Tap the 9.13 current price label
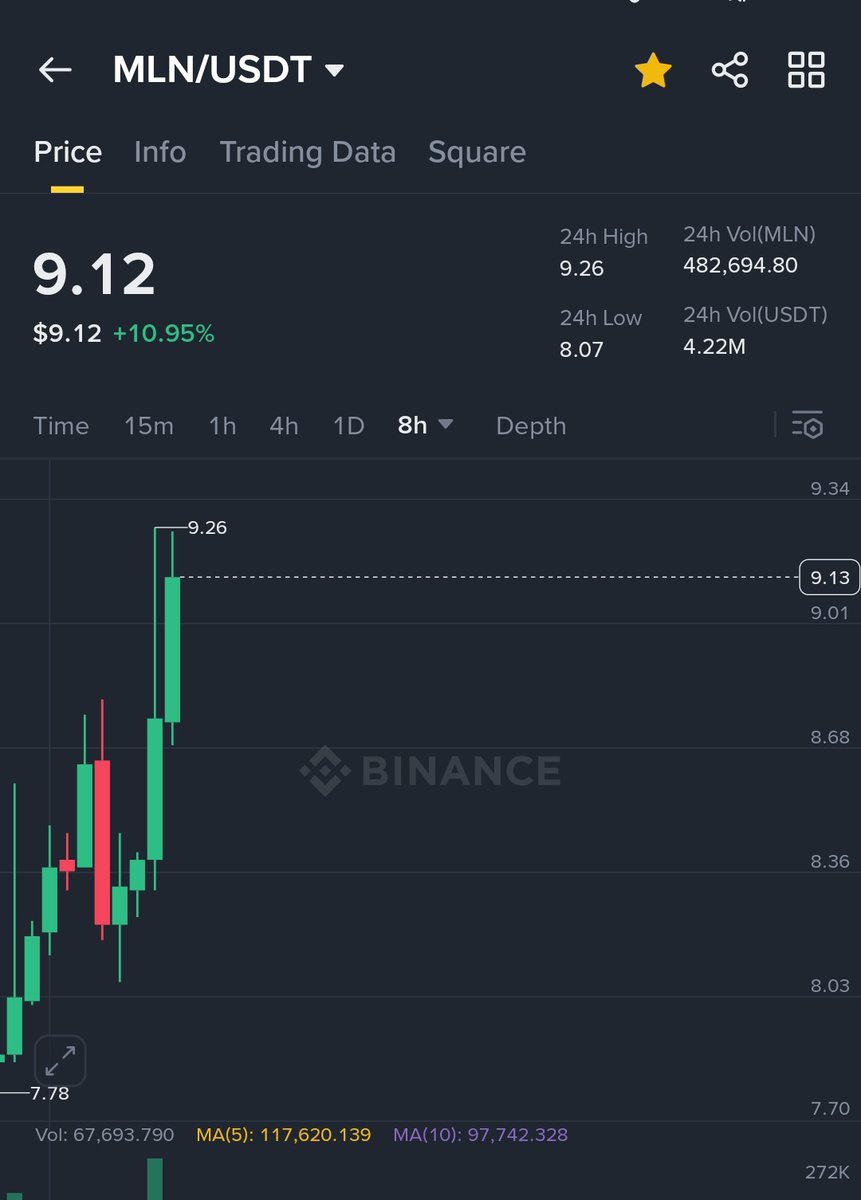The width and height of the screenshot is (861, 1200). click(x=829, y=577)
